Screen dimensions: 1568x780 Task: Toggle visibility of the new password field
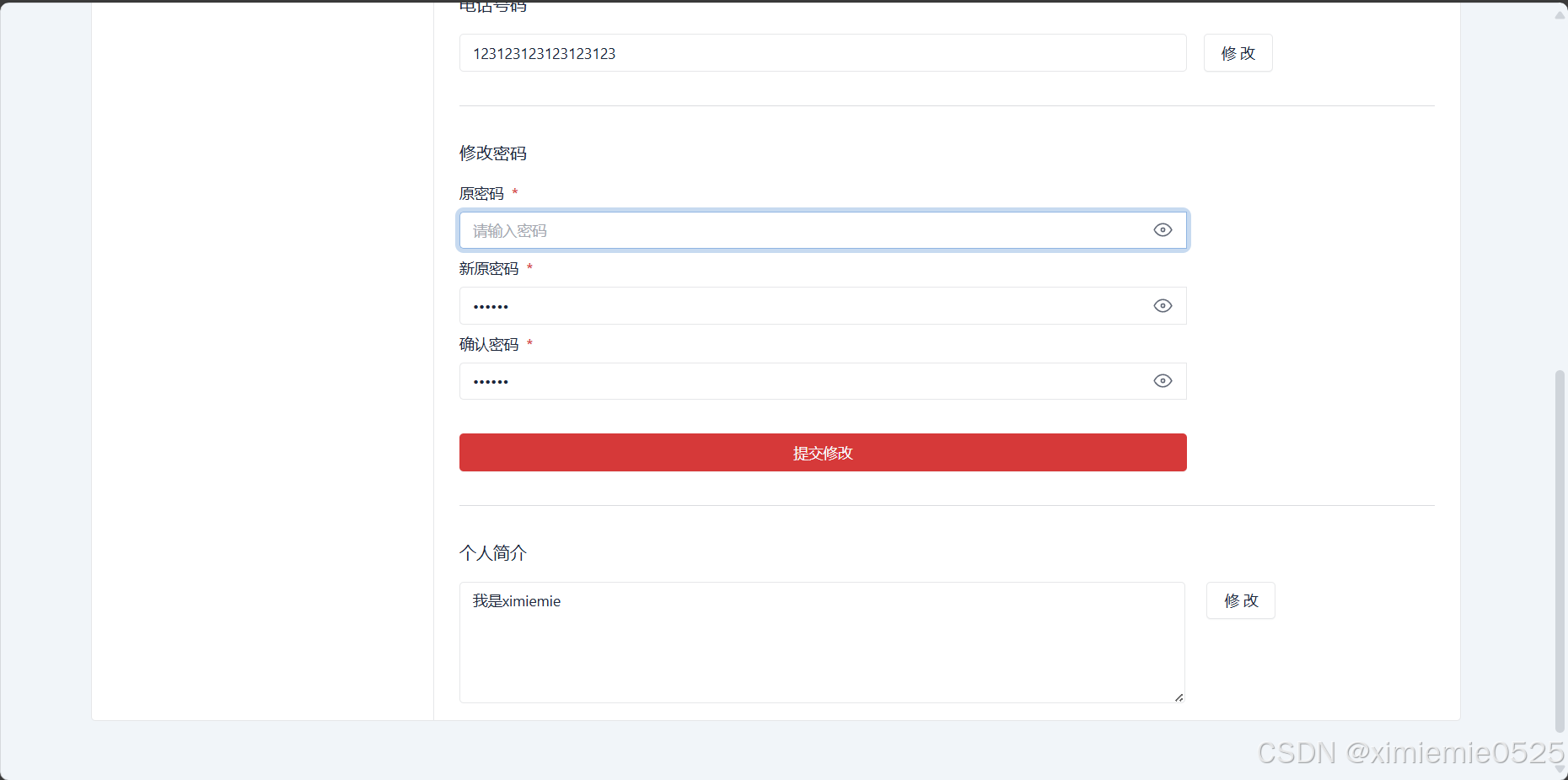click(x=1163, y=306)
